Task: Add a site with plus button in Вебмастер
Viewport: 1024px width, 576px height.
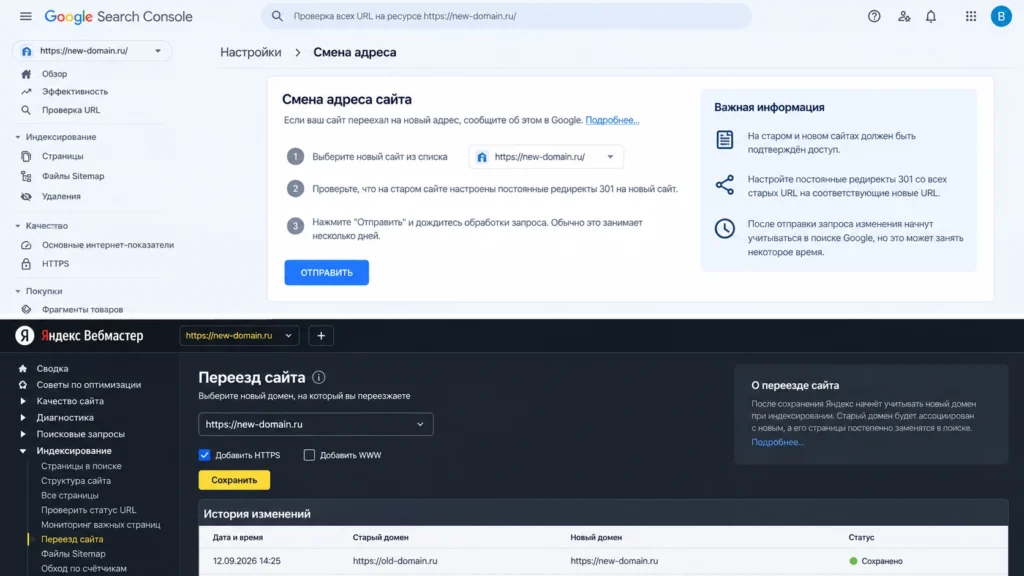Action: coord(321,336)
